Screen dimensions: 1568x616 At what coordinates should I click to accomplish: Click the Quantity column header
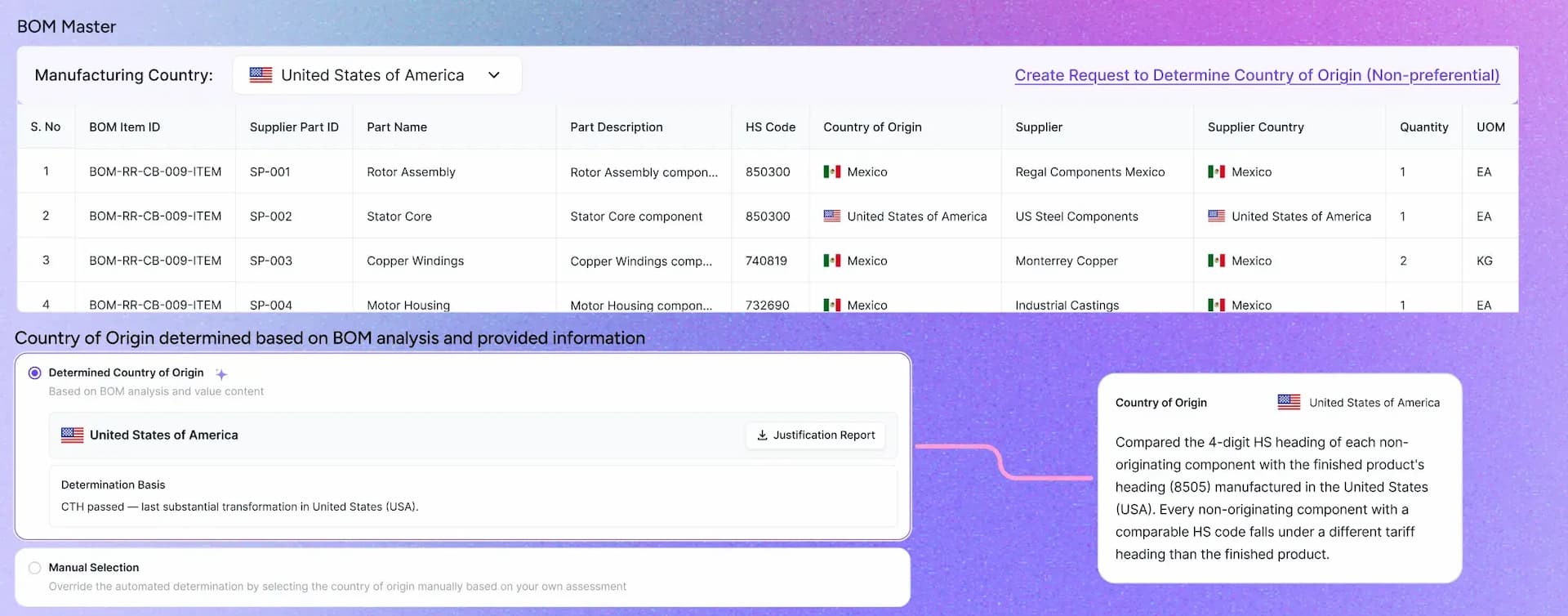1423,127
